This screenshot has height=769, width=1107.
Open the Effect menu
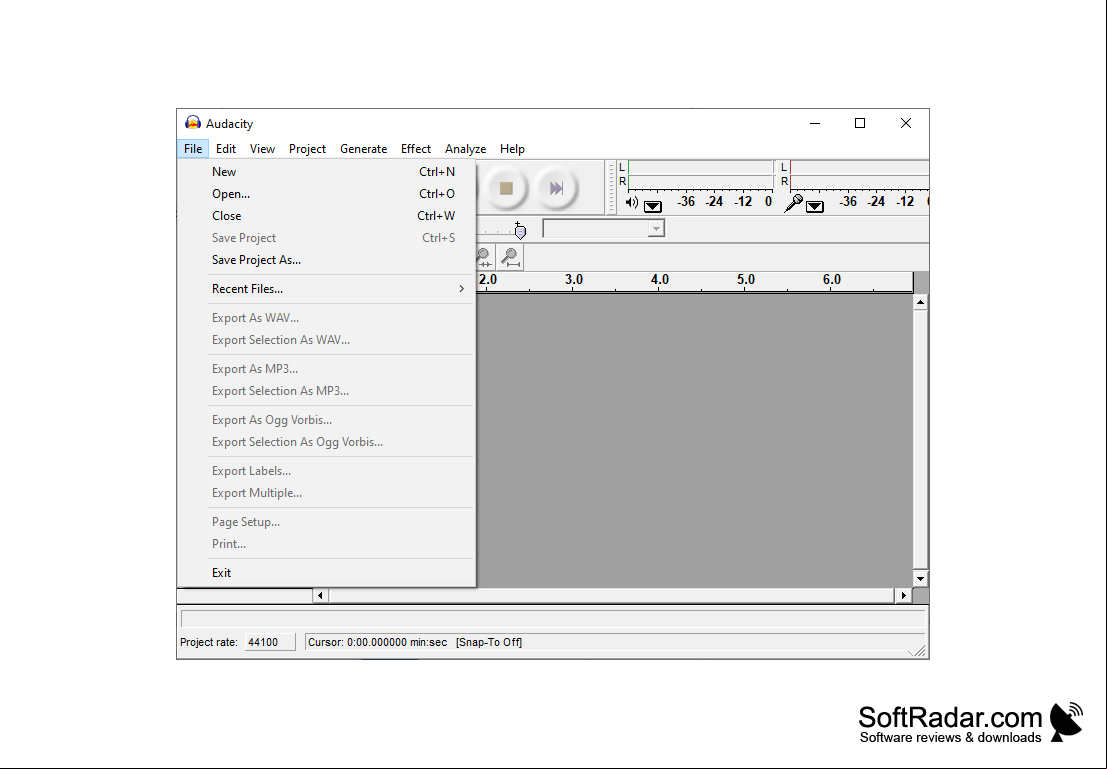pyautogui.click(x=416, y=148)
